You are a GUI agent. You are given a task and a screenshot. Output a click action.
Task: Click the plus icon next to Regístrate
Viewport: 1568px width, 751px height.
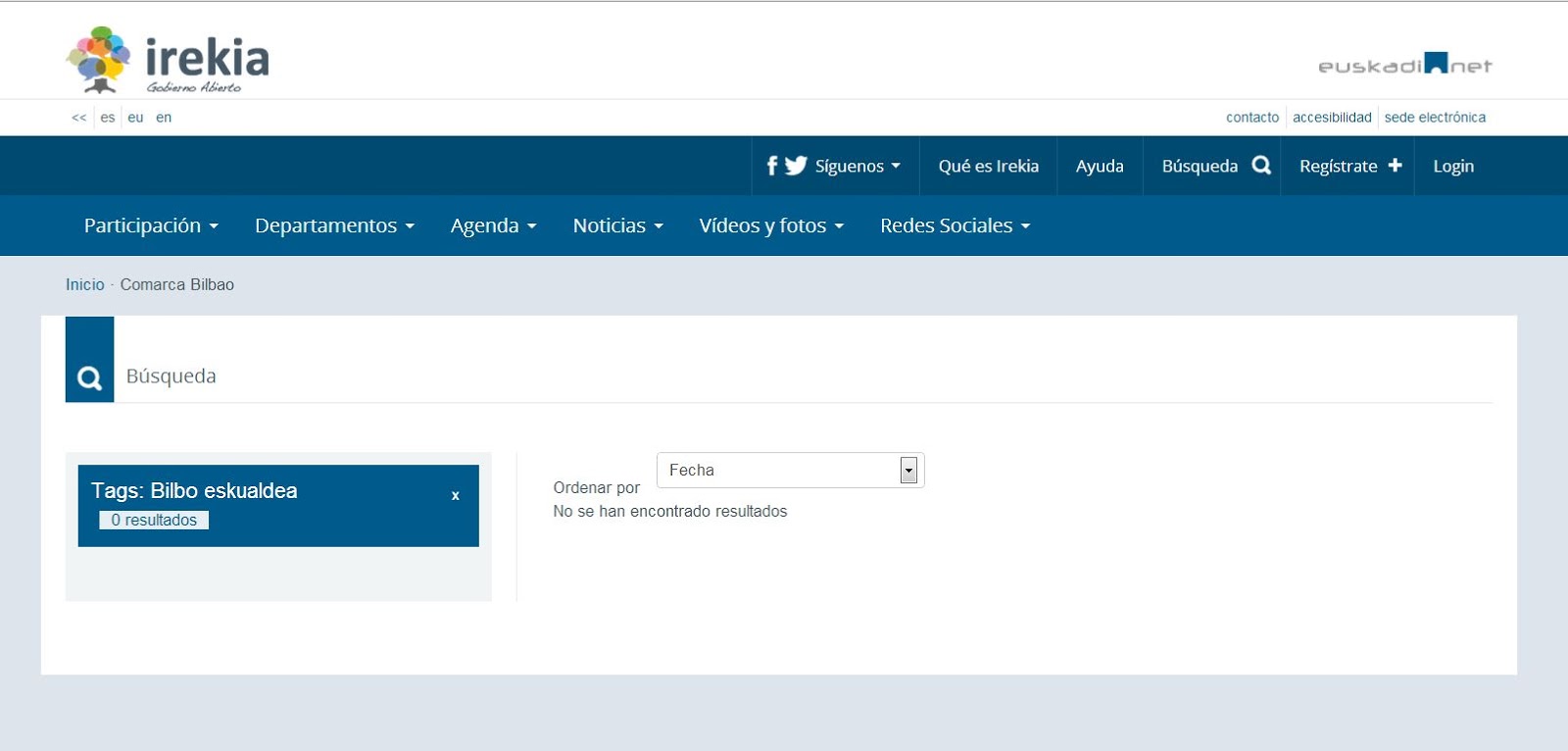pos(1395,166)
